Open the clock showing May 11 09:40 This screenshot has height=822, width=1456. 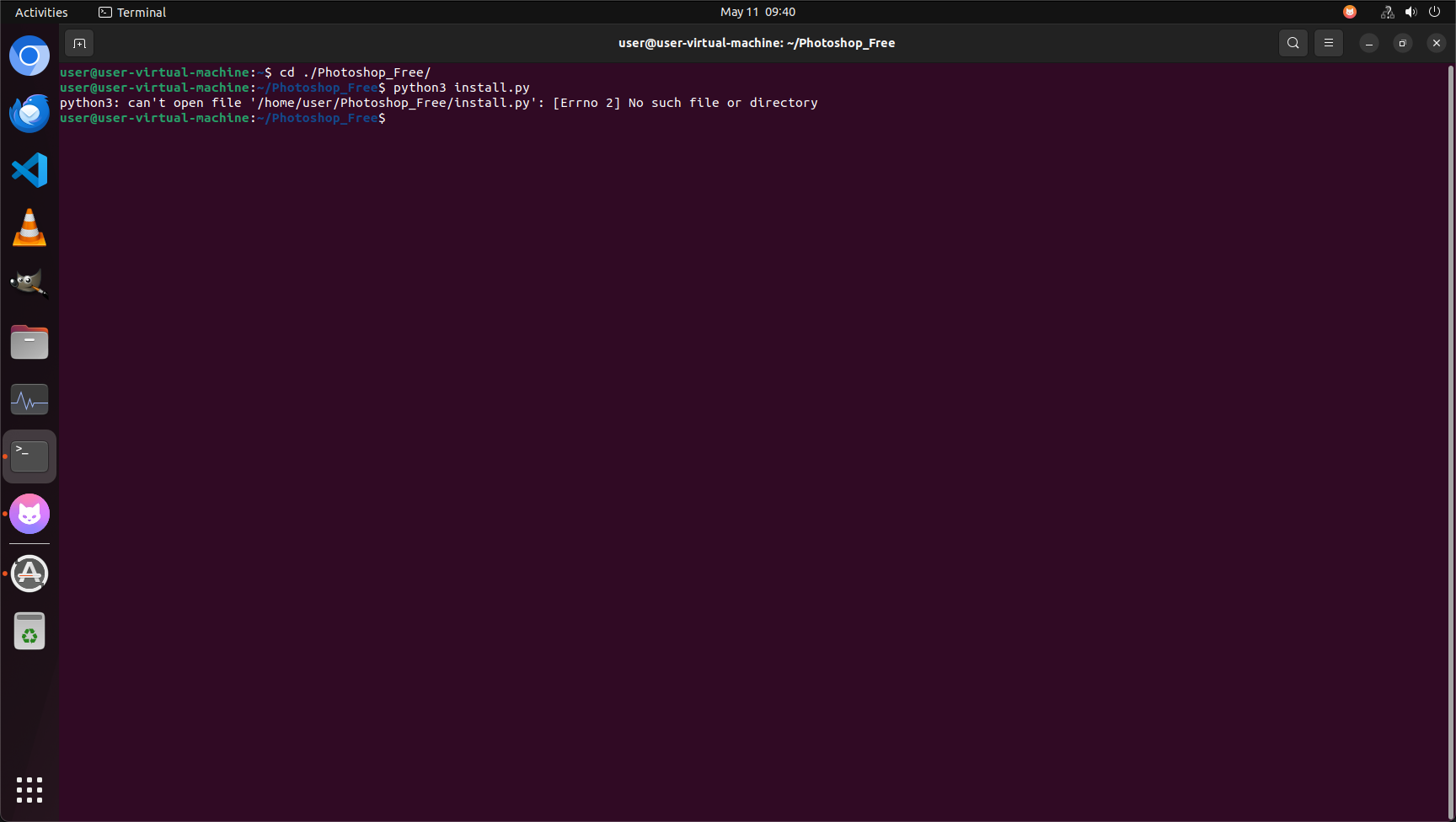757,12
